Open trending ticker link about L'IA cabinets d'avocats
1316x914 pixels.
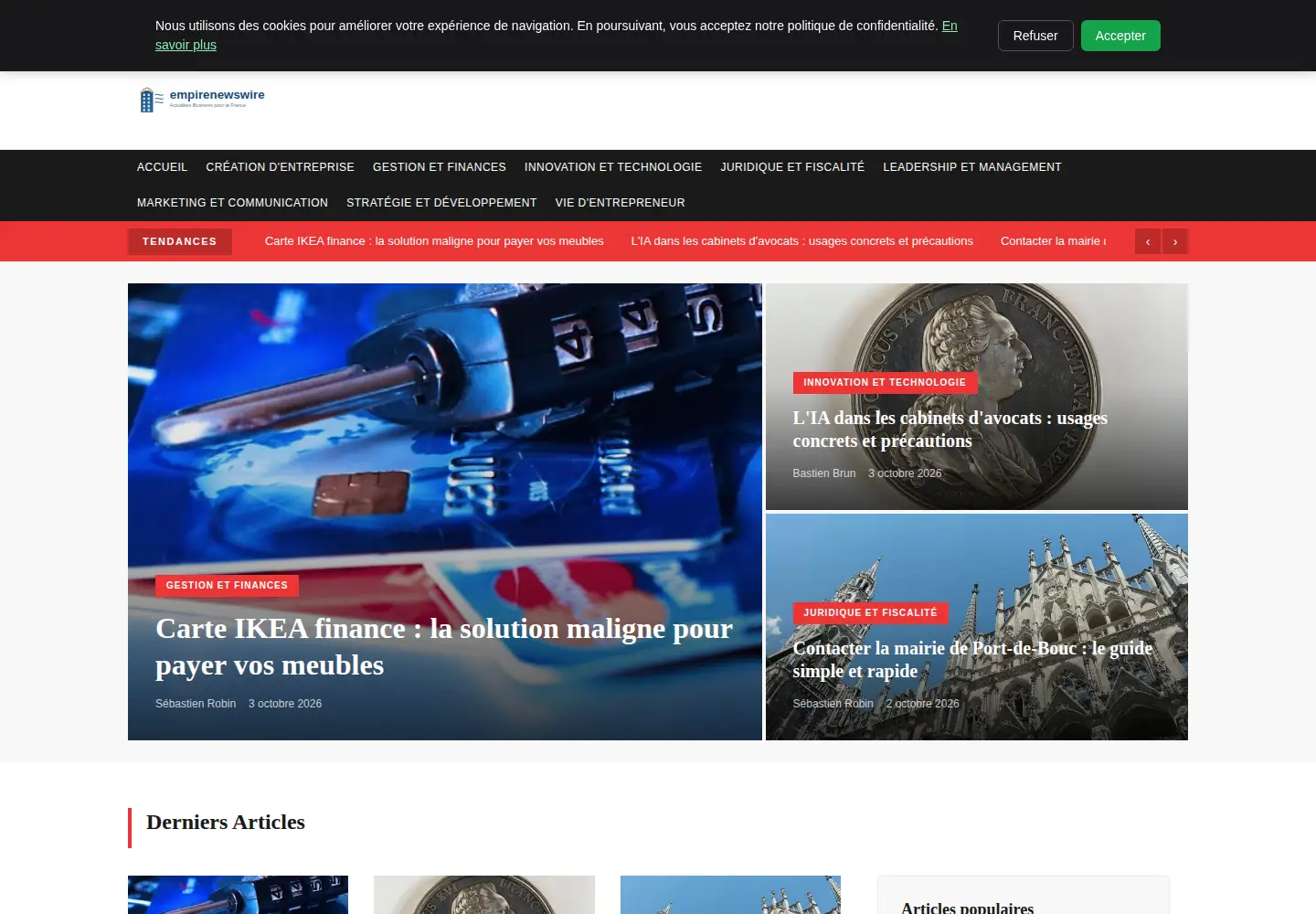click(801, 241)
